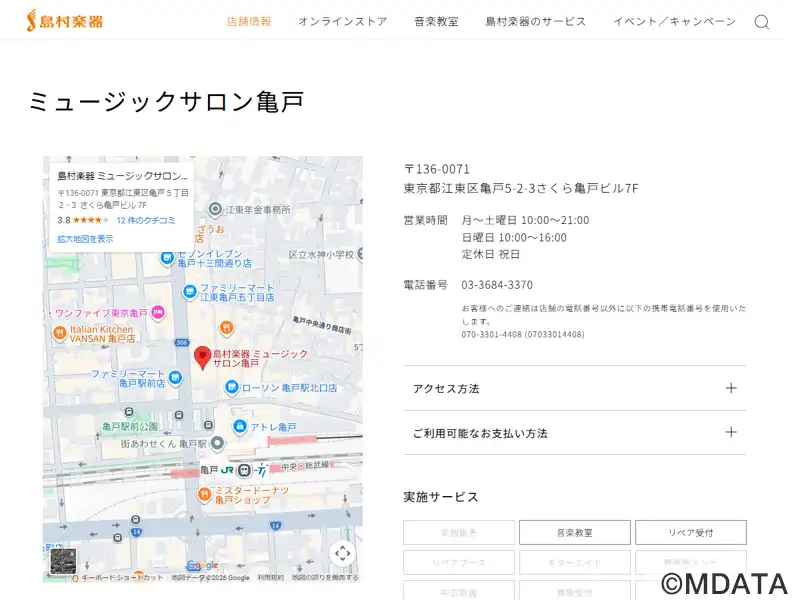Click the phone number 03-3684-3370
800x600 pixels.
tap(497, 285)
